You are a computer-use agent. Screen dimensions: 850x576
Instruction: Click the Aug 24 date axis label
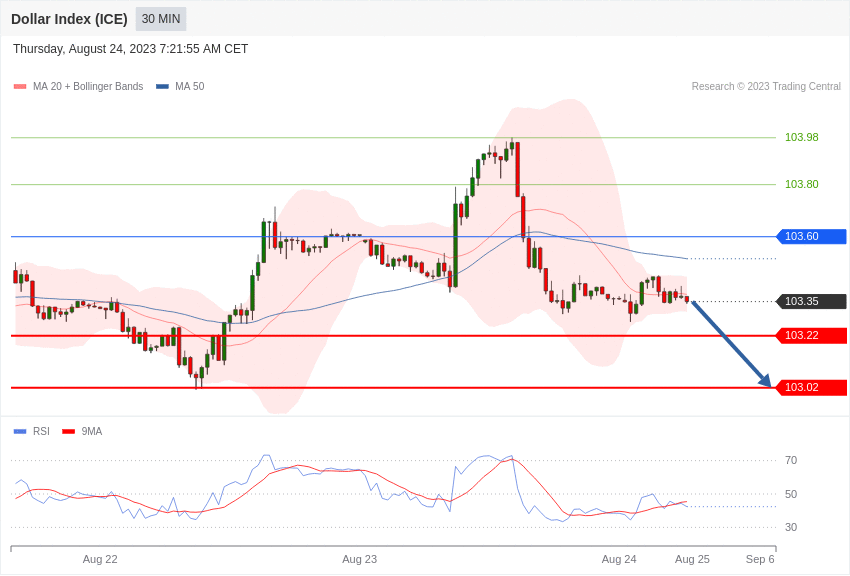click(619, 559)
